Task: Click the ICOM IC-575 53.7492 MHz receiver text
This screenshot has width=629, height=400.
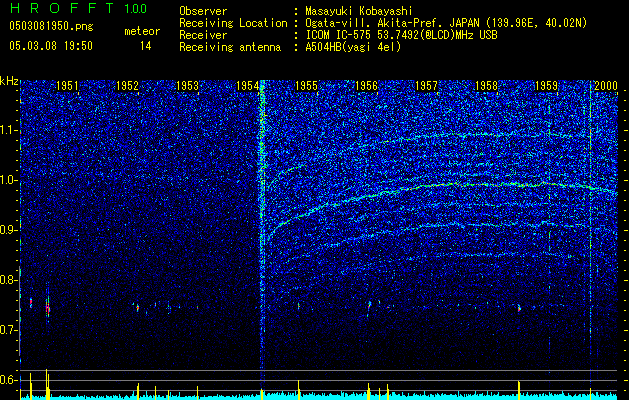Action: pos(401,35)
